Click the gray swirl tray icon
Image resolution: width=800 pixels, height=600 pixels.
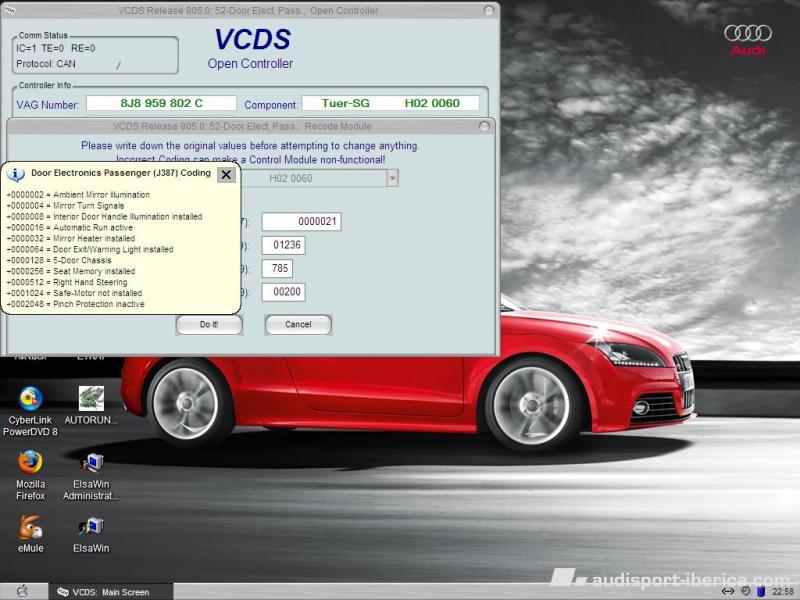click(x=745, y=591)
